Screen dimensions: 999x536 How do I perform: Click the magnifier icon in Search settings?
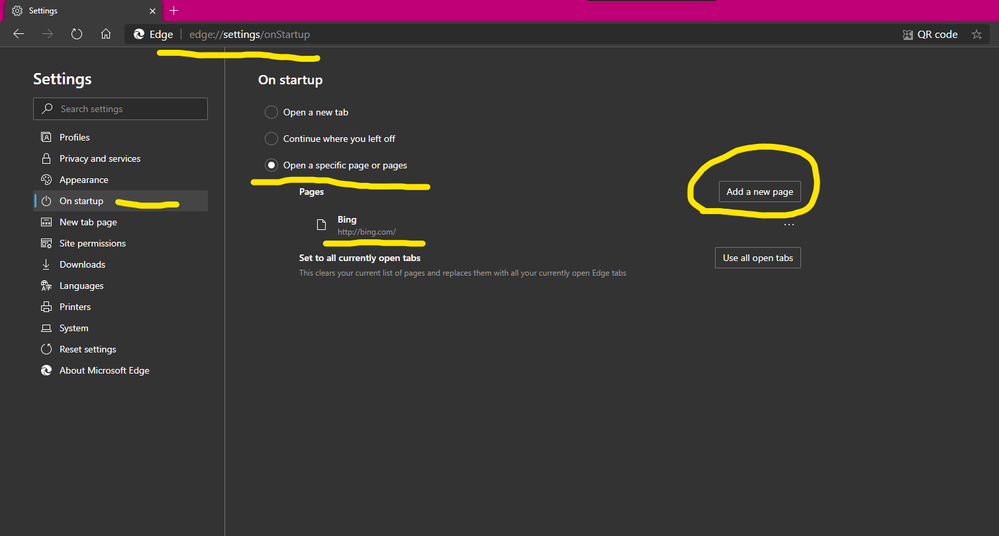pos(47,108)
